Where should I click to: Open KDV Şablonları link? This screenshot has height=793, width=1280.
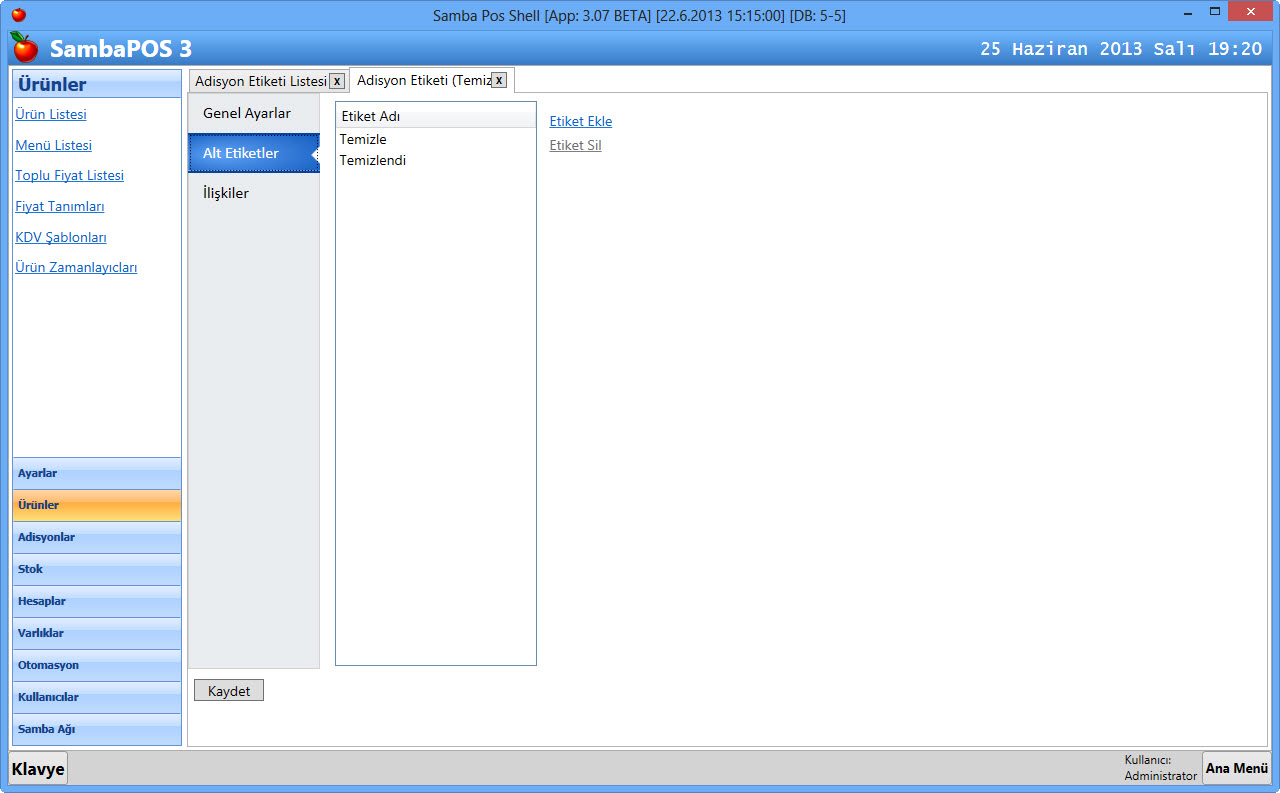(x=61, y=237)
